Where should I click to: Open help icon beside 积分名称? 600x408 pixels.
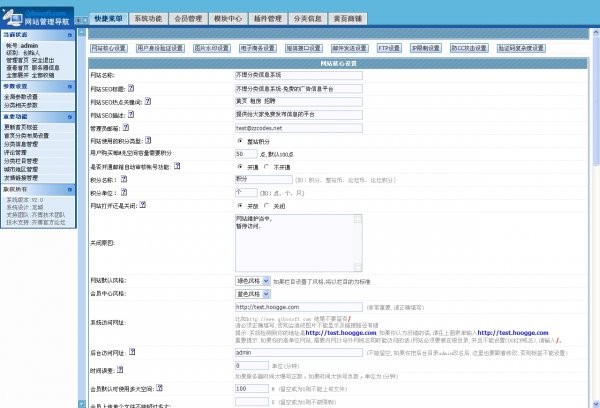click(124, 179)
